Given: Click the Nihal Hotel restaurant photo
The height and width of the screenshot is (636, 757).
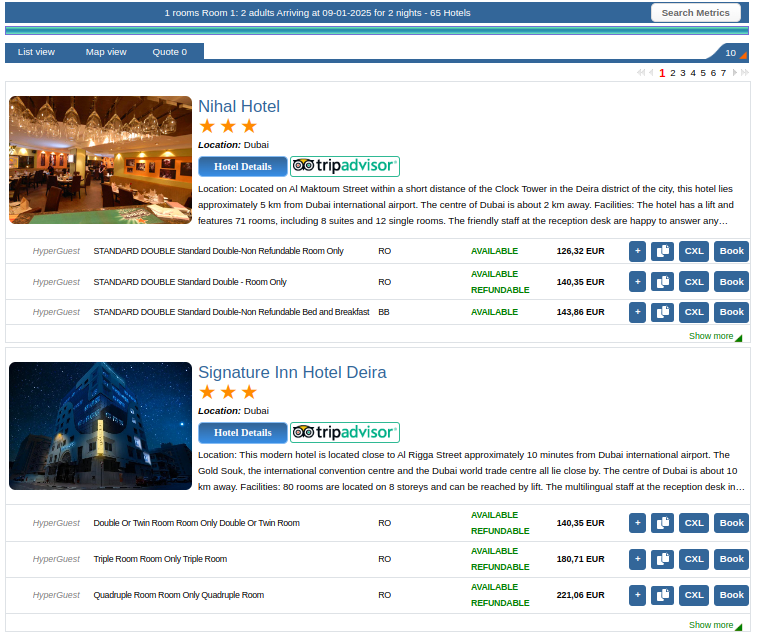Looking at the screenshot, I should (x=100, y=160).
